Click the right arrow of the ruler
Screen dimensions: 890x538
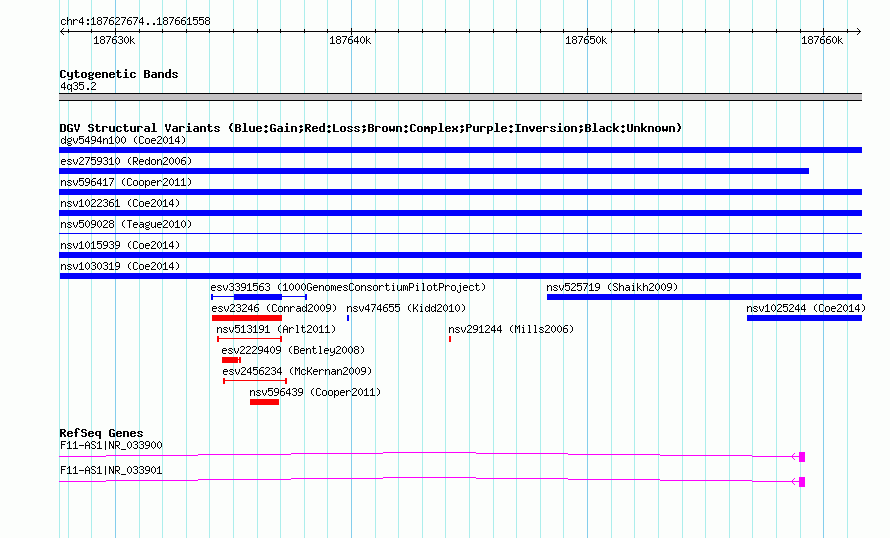click(x=858, y=31)
